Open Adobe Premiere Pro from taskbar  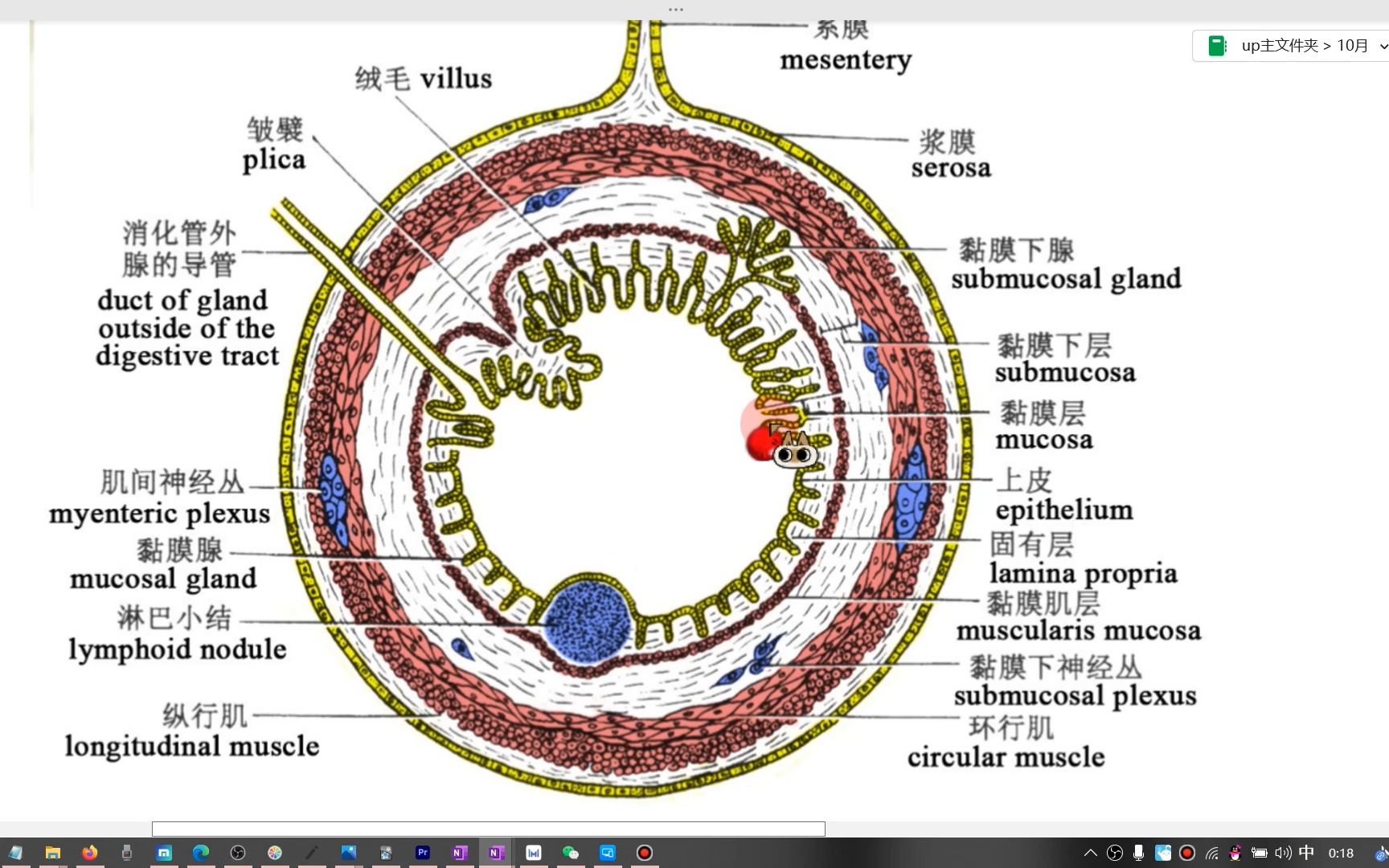pos(423,853)
